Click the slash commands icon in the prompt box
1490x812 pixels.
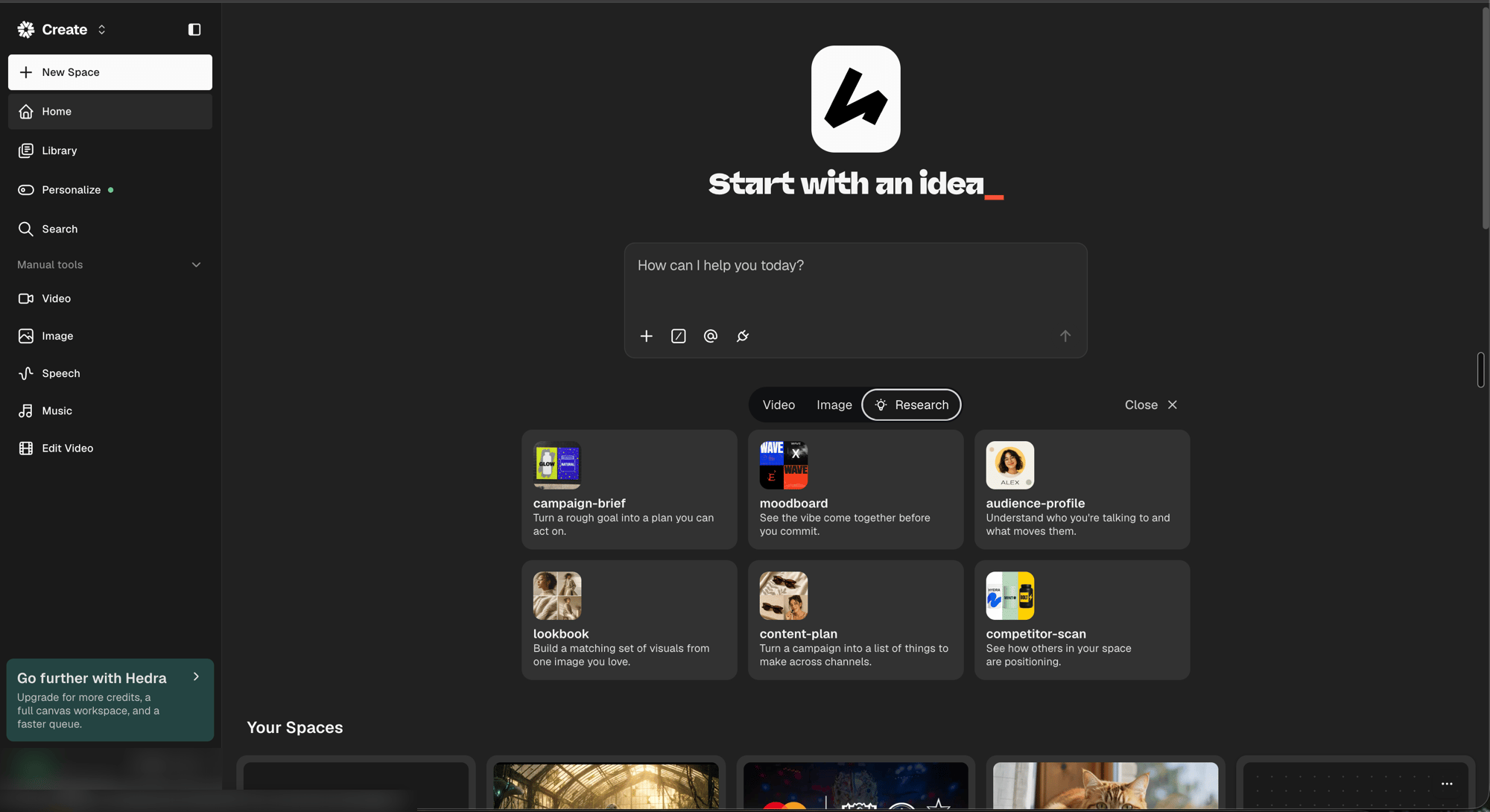pos(678,336)
